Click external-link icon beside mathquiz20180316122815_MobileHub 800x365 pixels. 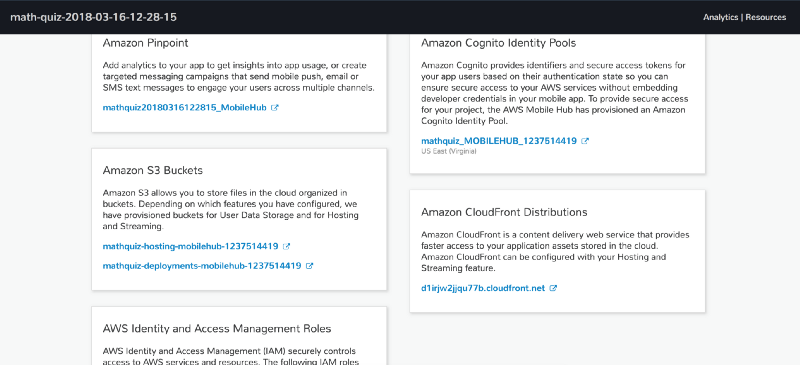[274, 108]
